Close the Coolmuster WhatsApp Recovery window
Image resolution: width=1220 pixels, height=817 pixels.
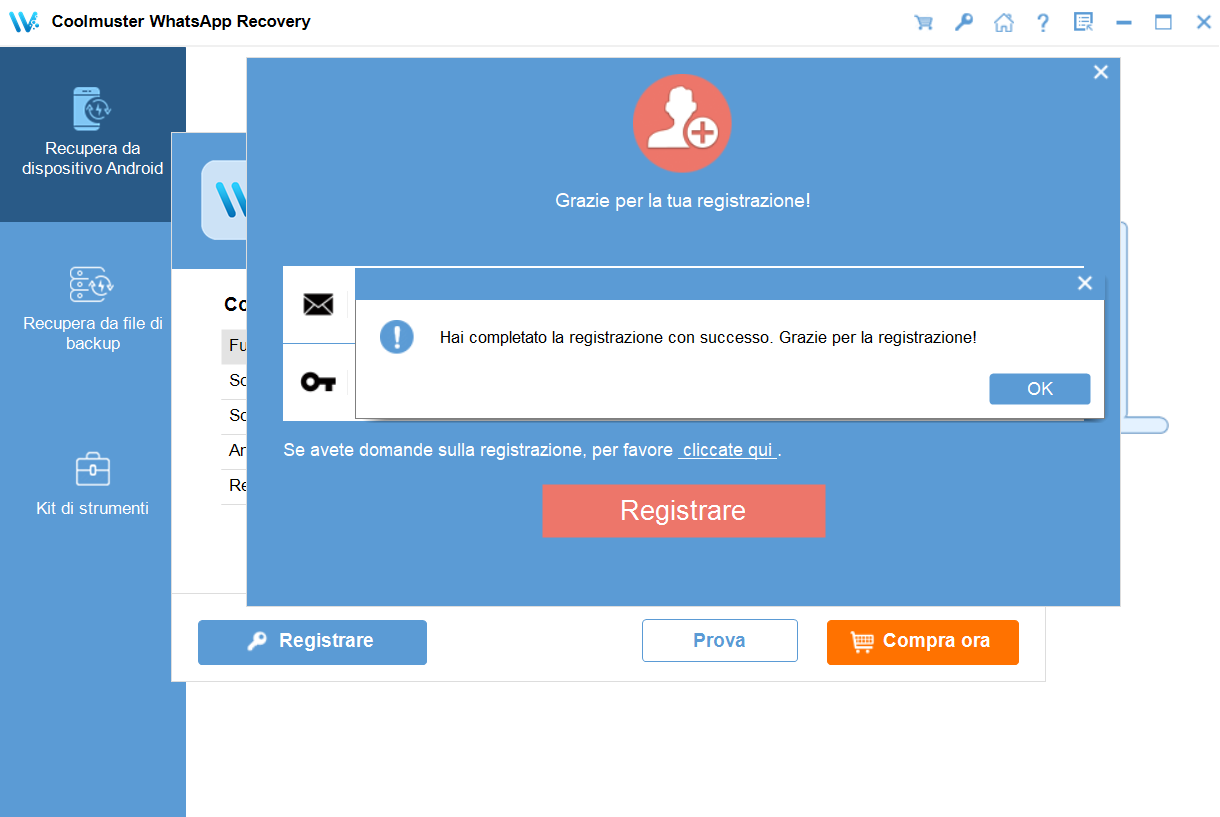pyautogui.click(x=1204, y=22)
